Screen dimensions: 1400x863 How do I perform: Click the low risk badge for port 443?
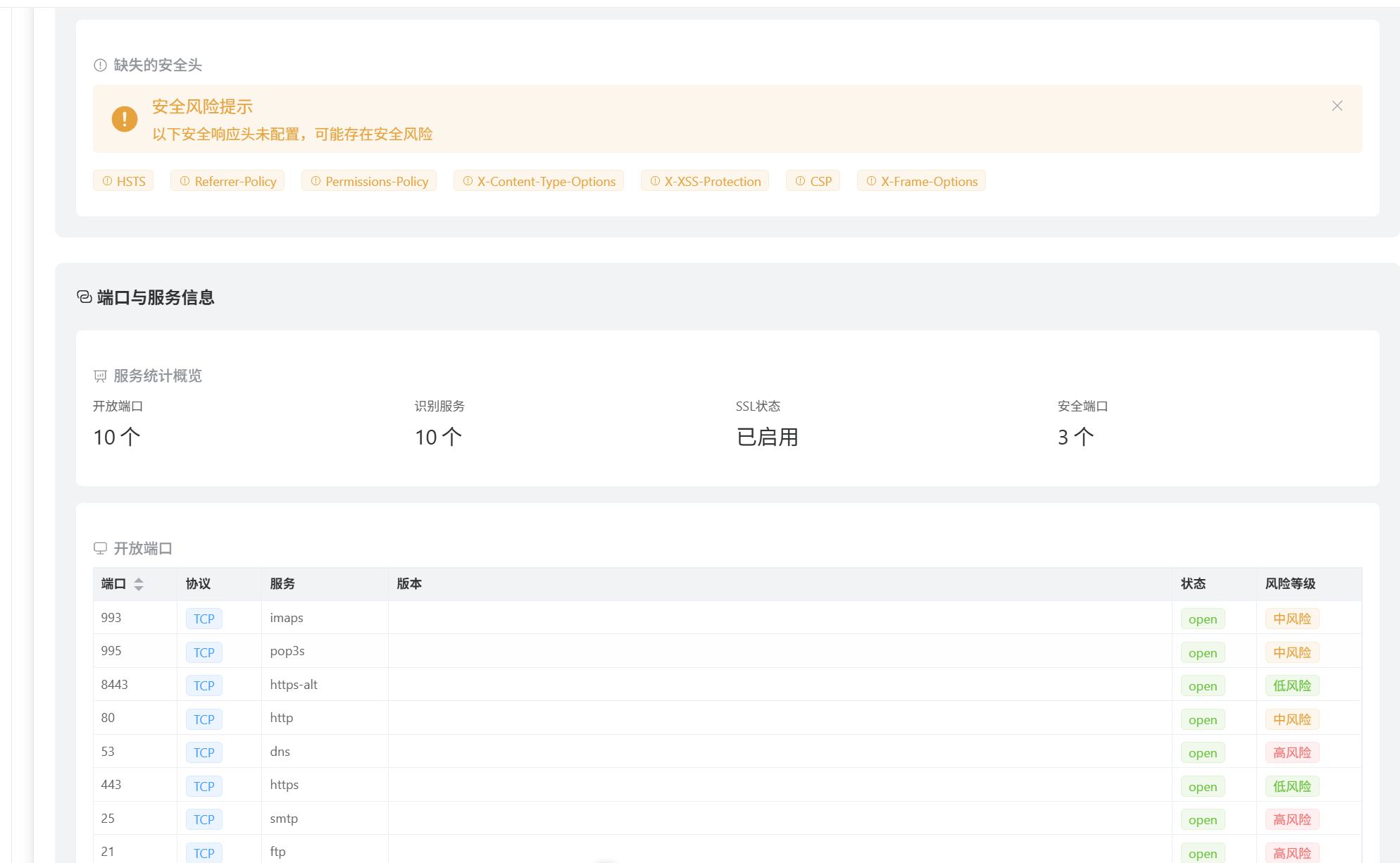pyautogui.click(x=1292, y=786)
